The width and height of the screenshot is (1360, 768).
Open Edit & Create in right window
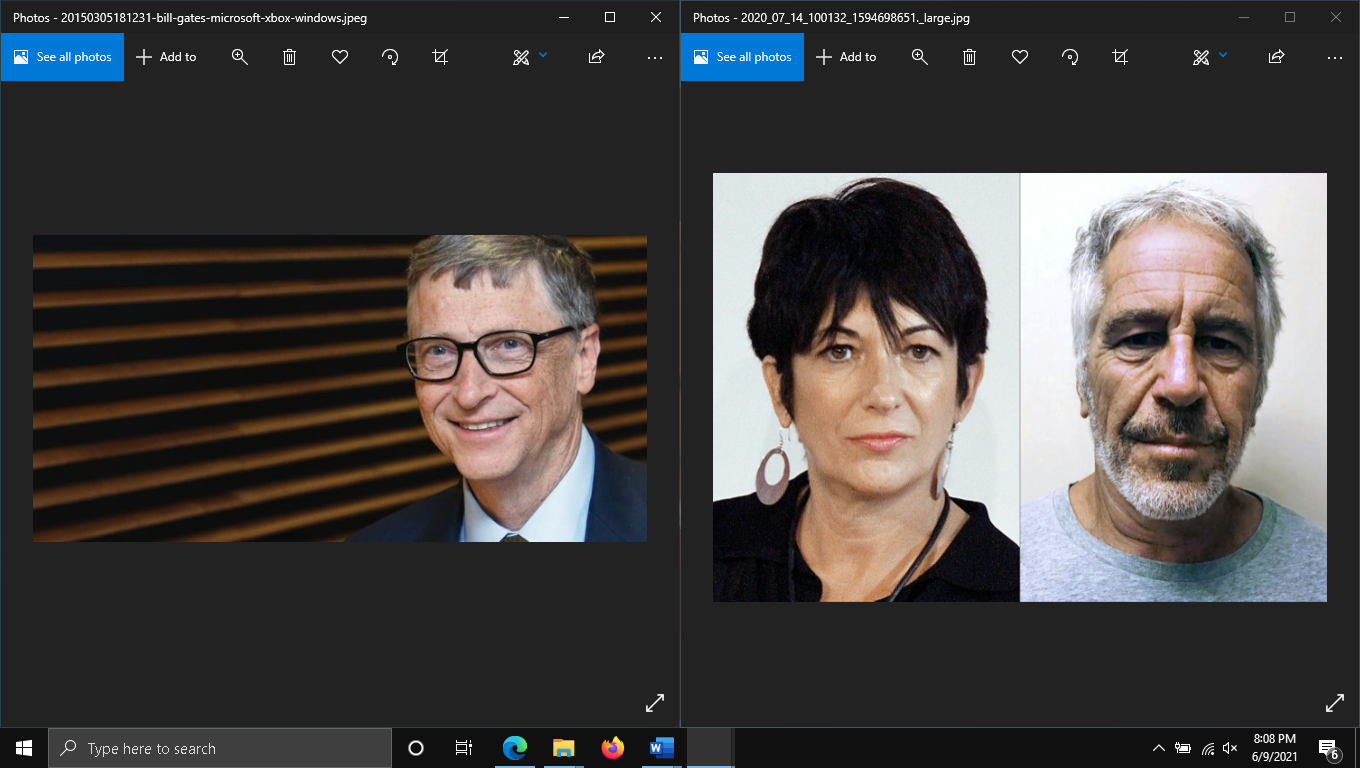click(1201, 57)
